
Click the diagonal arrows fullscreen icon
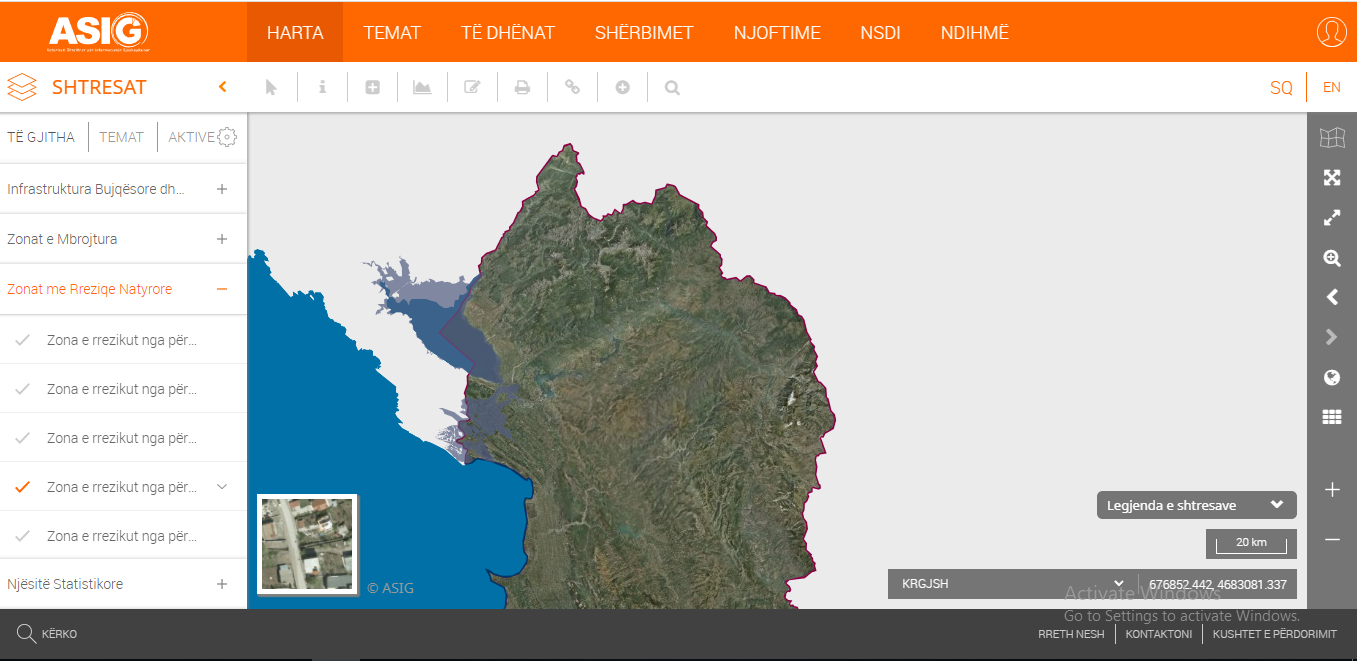(1332, 217)
